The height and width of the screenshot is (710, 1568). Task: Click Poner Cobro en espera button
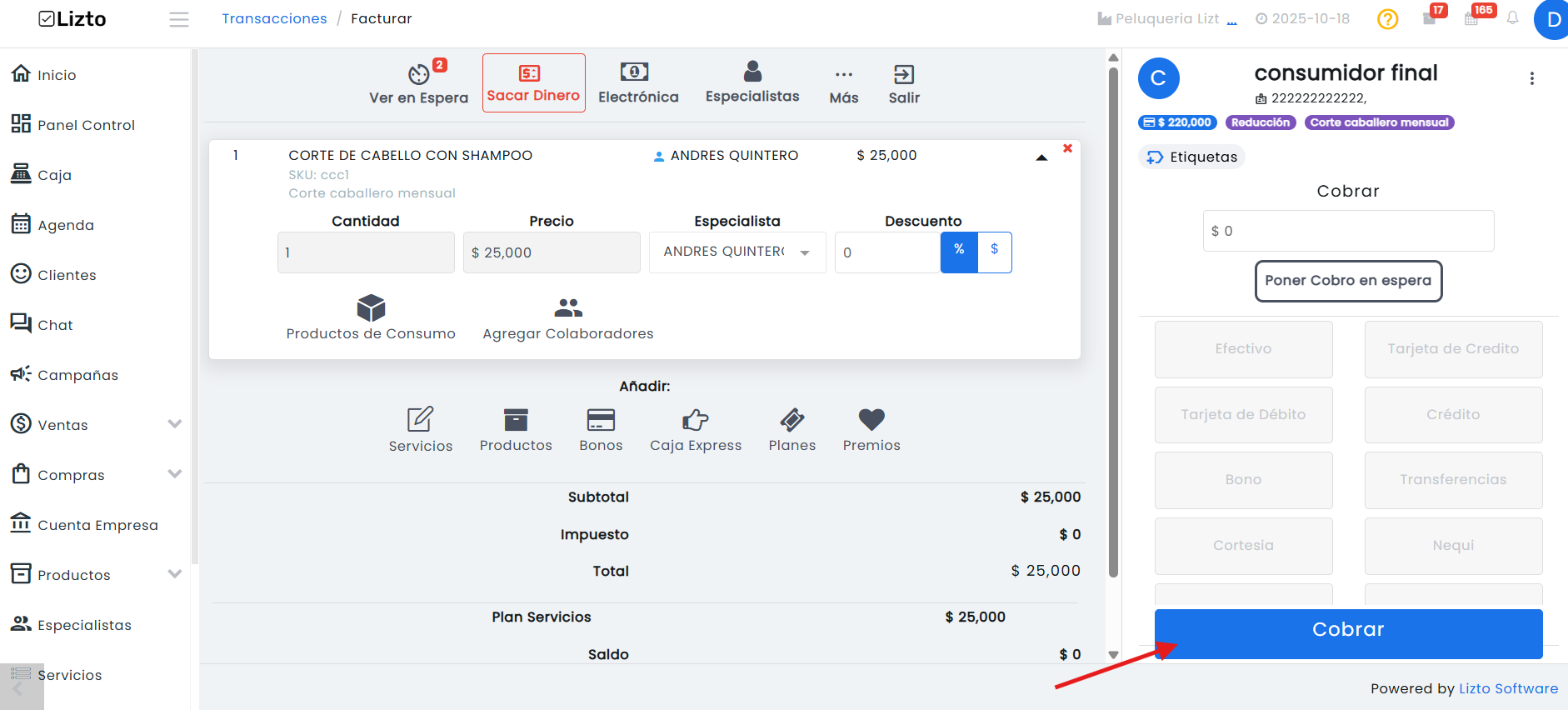coord(1348,281)
